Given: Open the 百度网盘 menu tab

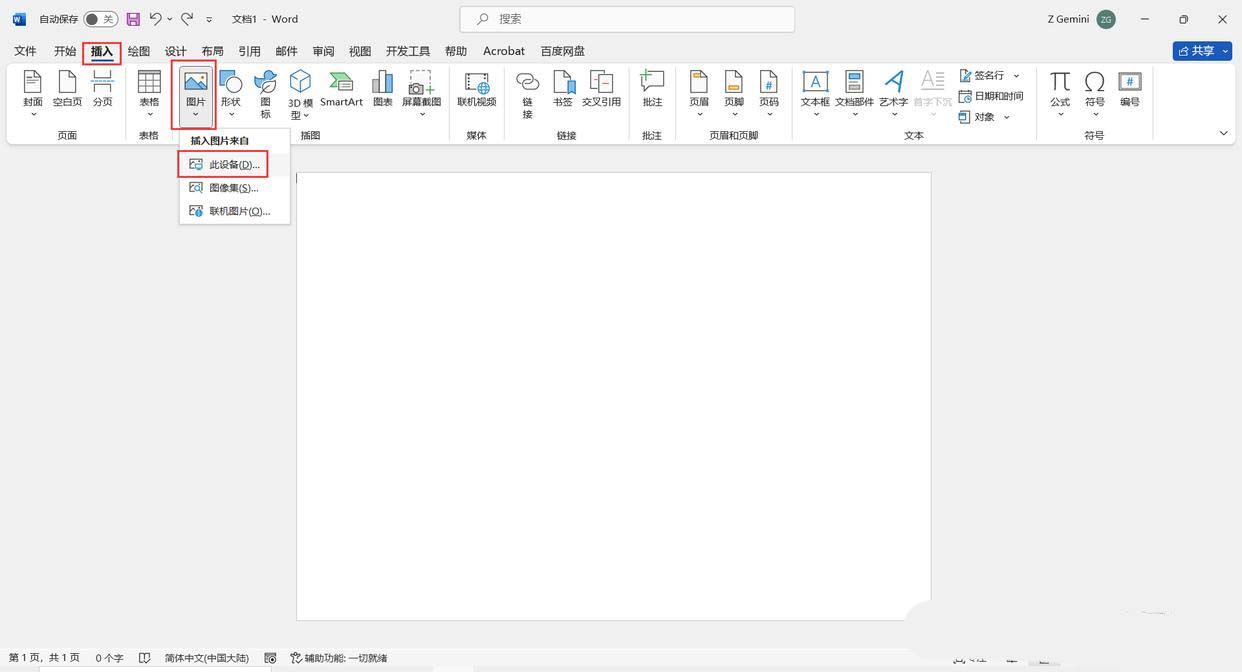Looking at the screenshot, I should coord(563,51).
